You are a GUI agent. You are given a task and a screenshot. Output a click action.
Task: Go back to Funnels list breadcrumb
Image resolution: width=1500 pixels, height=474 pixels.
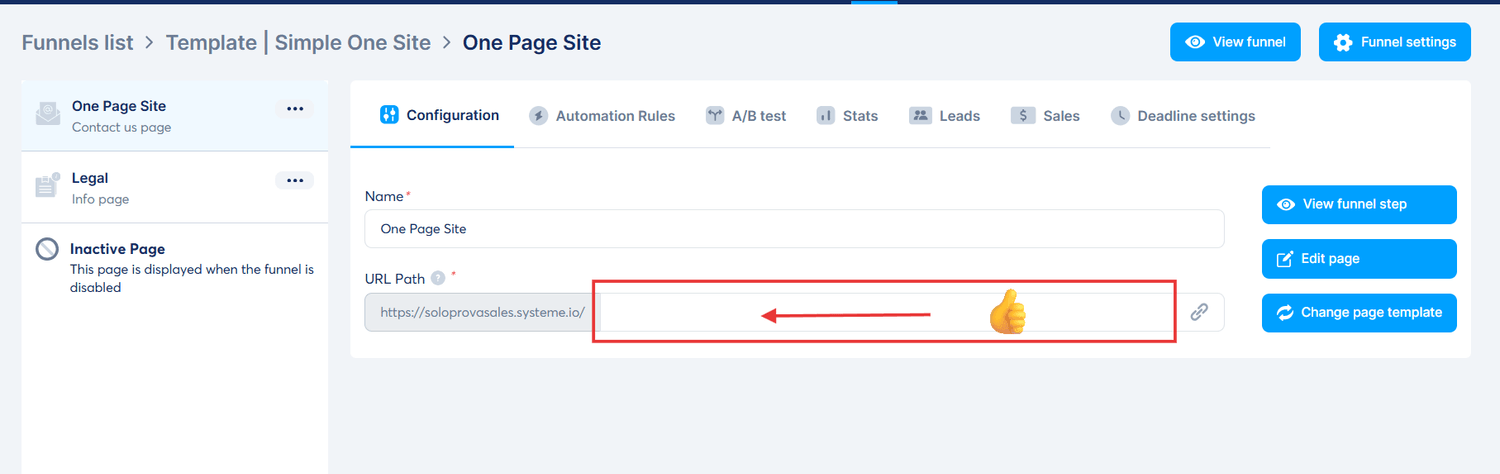pos(77,43)
